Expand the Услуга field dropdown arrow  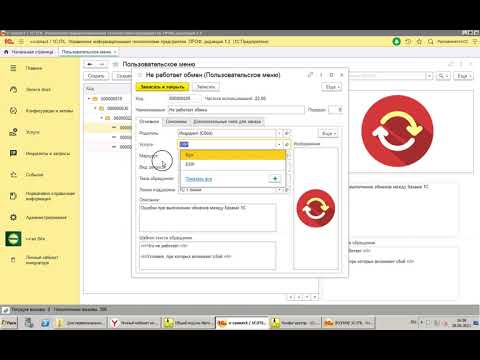click(x=279, y=144)
